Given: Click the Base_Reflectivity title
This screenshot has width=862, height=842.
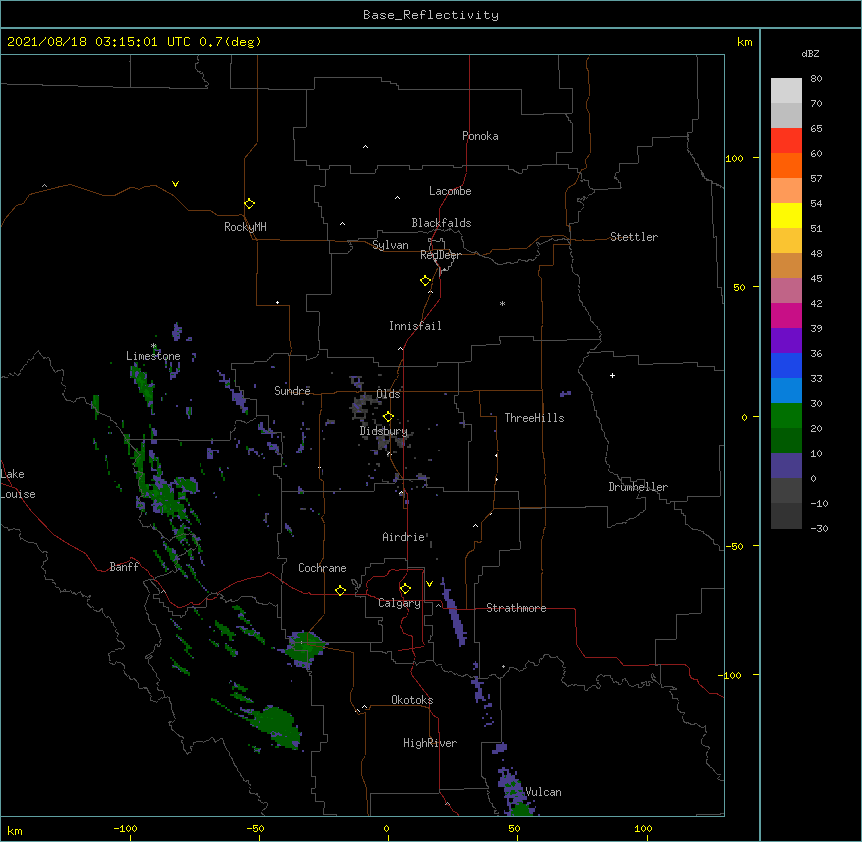Looking at the screenshot, I should tap(431, 15).
